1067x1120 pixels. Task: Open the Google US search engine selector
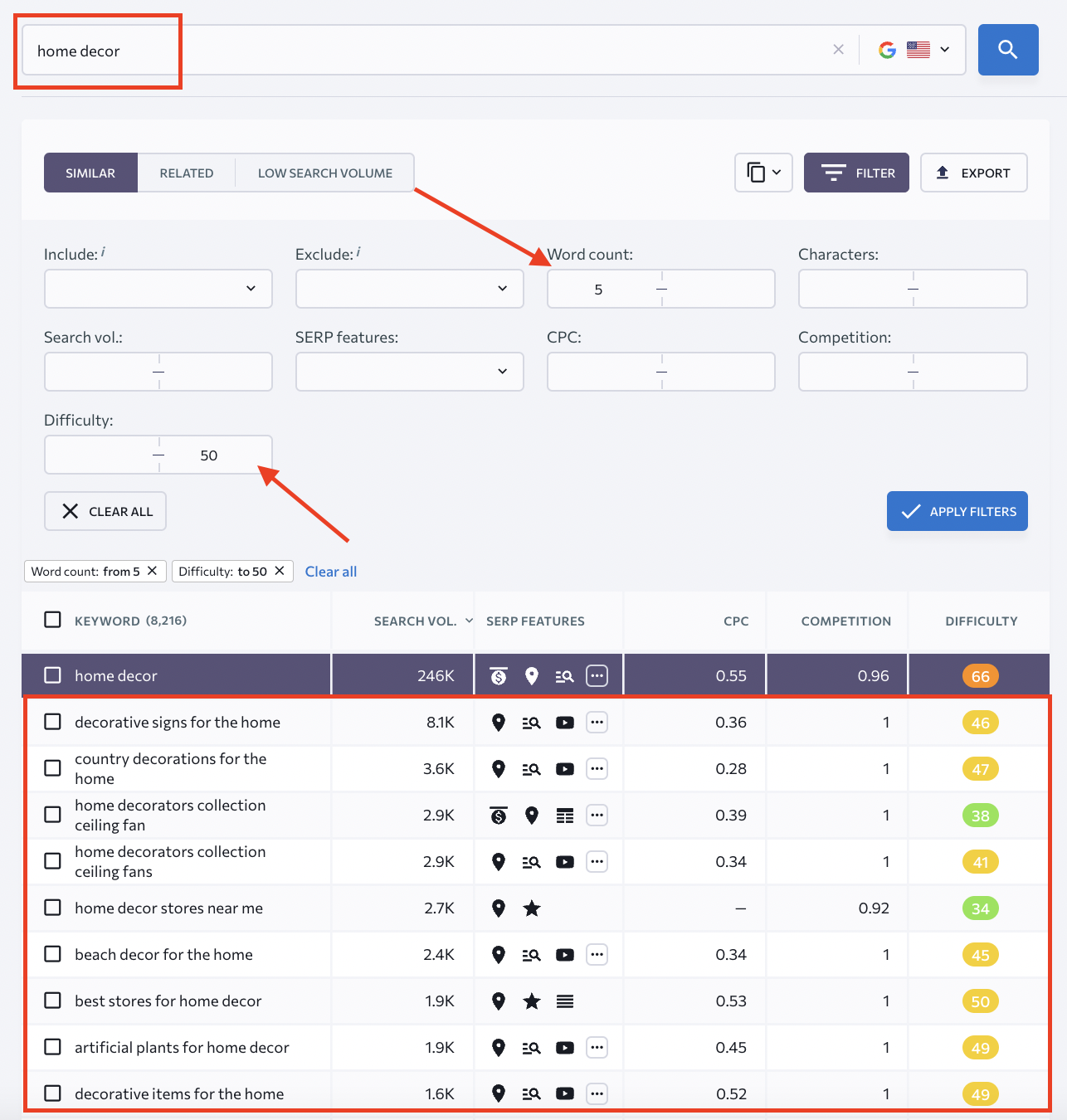(x=914, y=50)
